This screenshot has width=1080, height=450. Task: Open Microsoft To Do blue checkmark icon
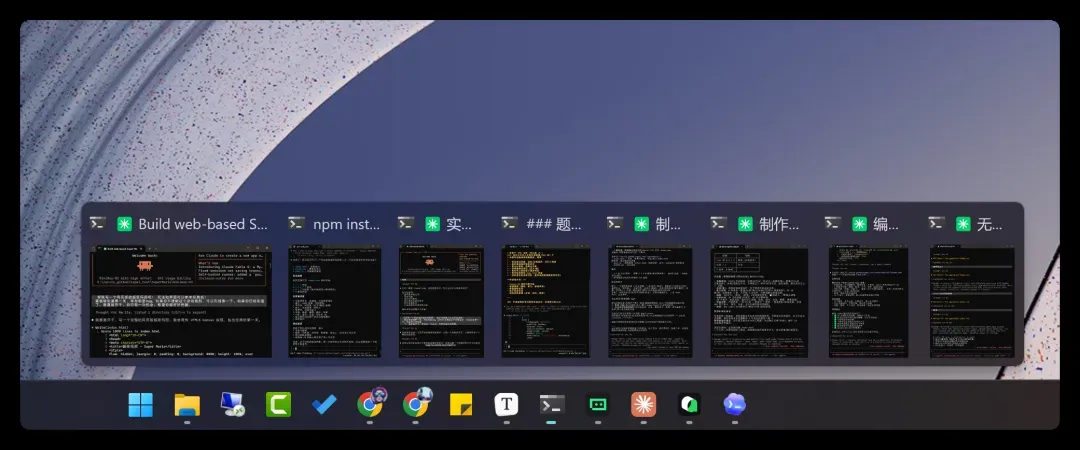(324, 405)
